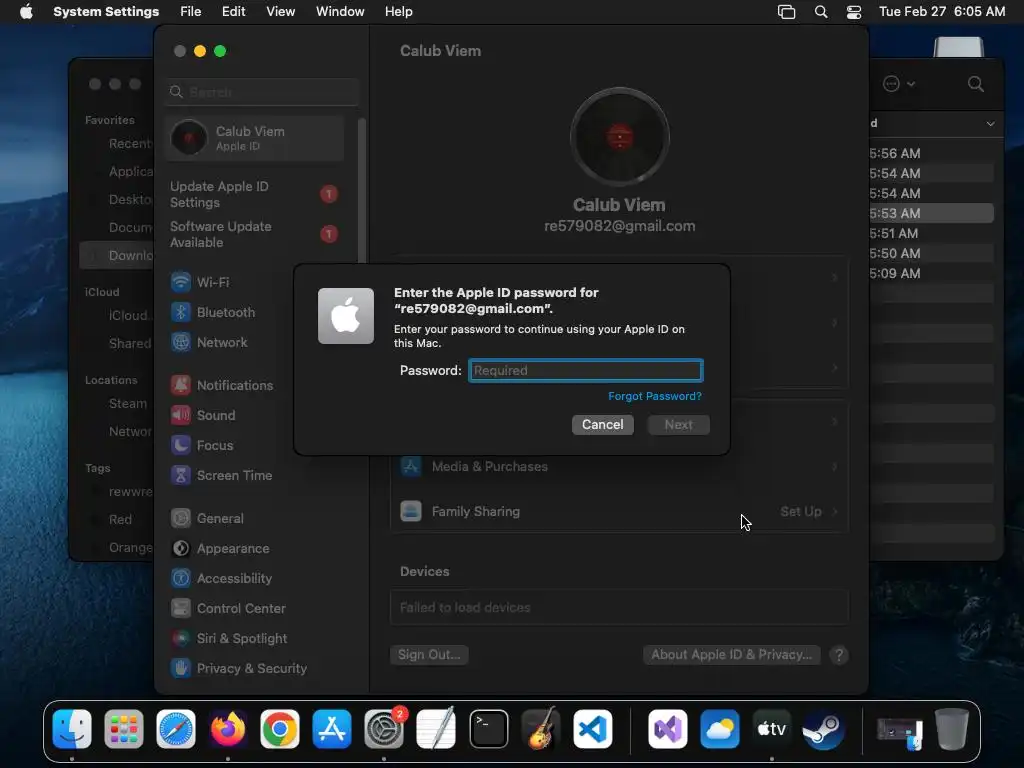Select the Screen Time hourglass icon
Image resolution: width=1024 pixels, height=768 pixels.
[x=181, y=475]
